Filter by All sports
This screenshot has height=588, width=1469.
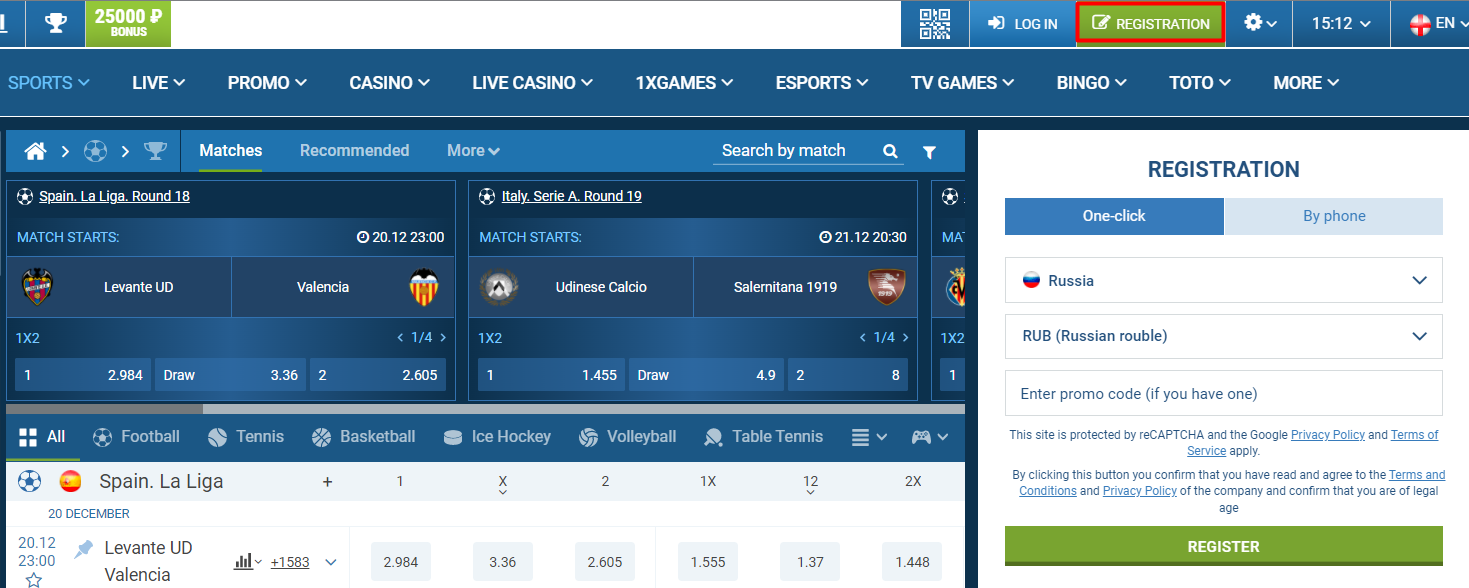pos(43,437)
